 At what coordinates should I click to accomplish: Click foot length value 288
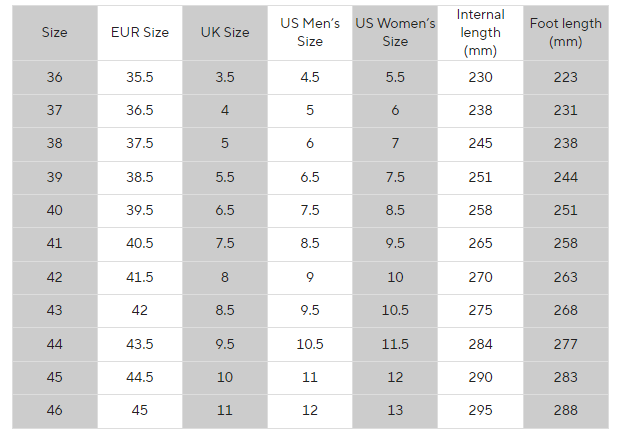565,410
